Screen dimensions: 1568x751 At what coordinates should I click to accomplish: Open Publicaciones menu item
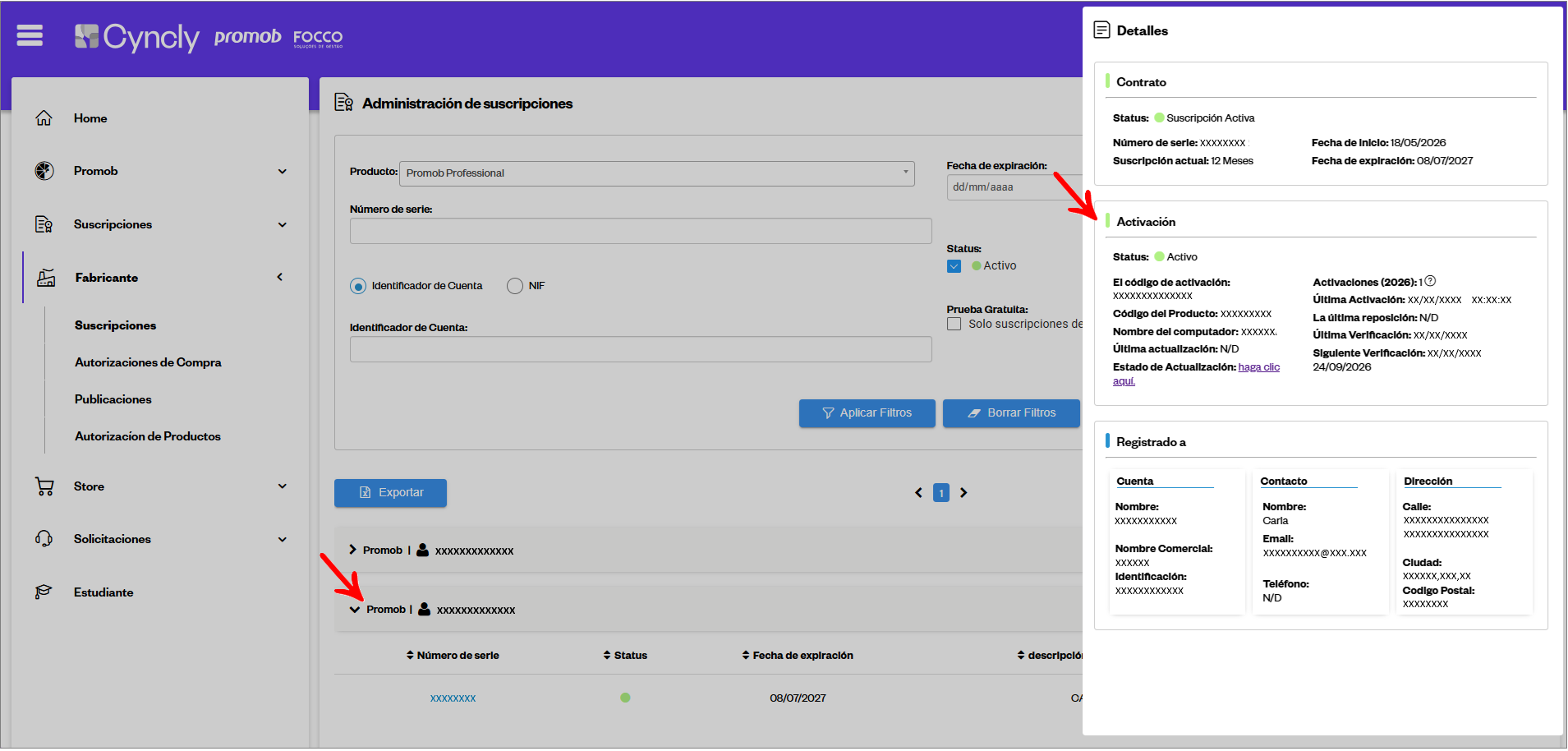pyautogui.click(x=113, y=399)
